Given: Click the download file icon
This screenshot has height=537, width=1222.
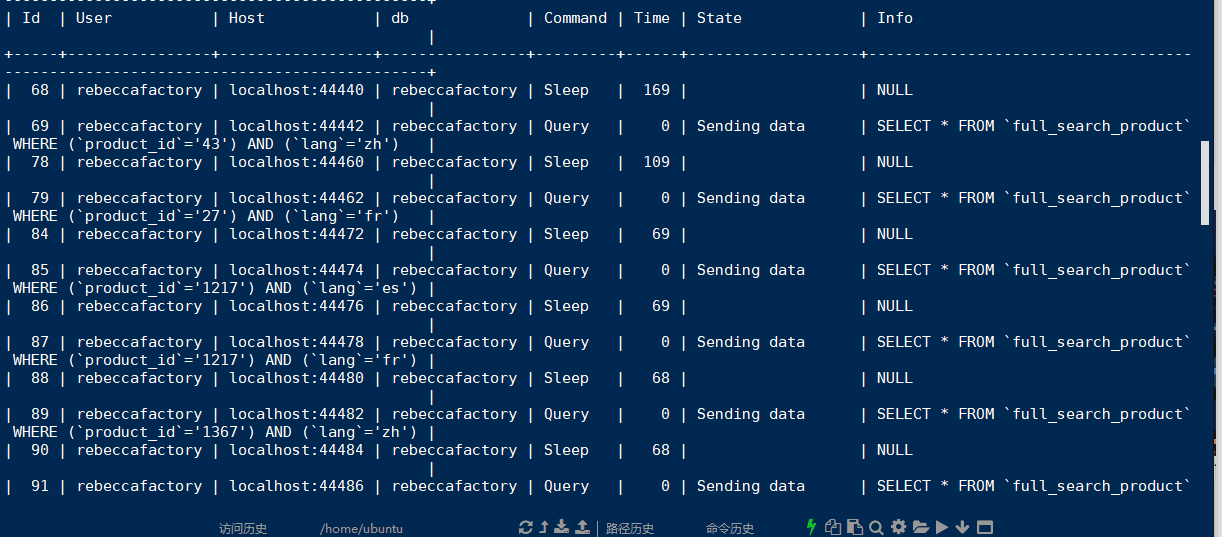Looking at the screenshot, I should [562, 528].
